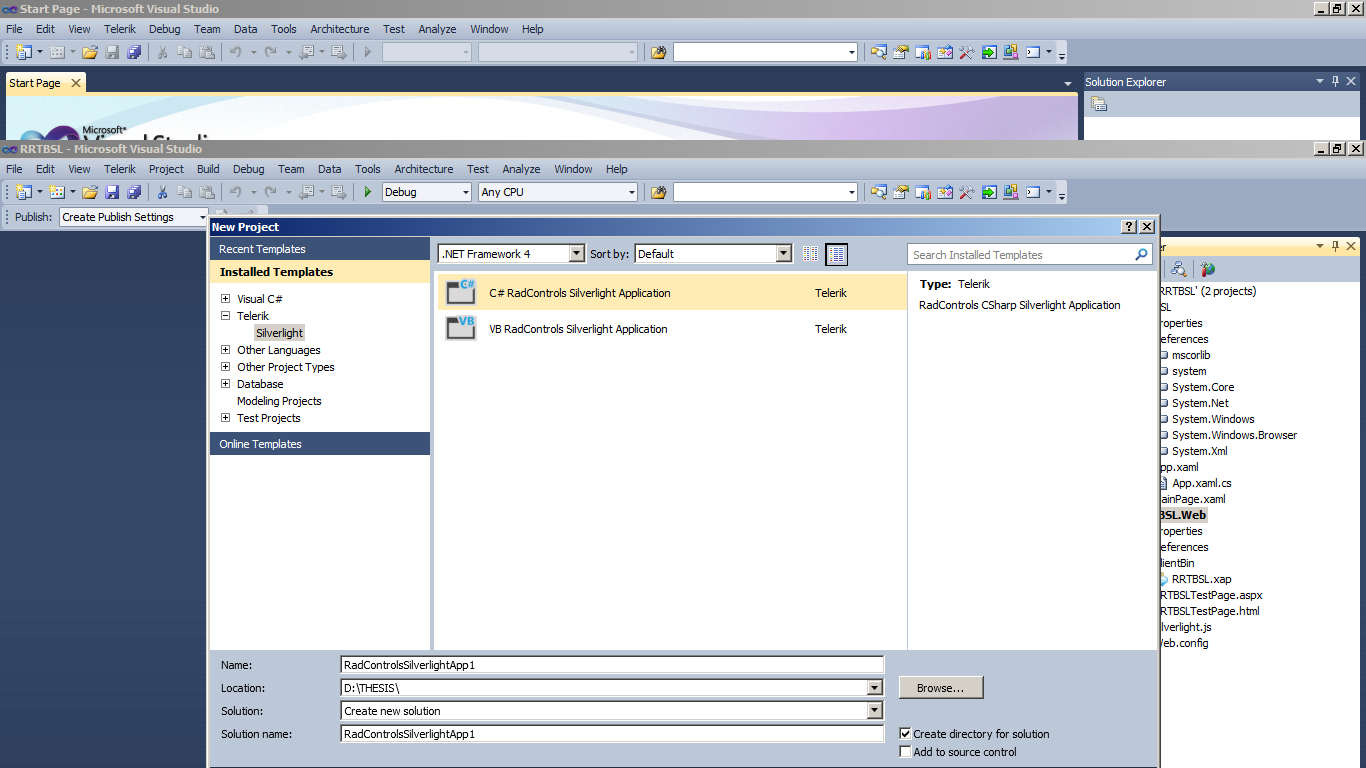1366x768 pixels.
Task: Click Paste icon in RRTBSL toolbar
Action: [x=207, y=192]
